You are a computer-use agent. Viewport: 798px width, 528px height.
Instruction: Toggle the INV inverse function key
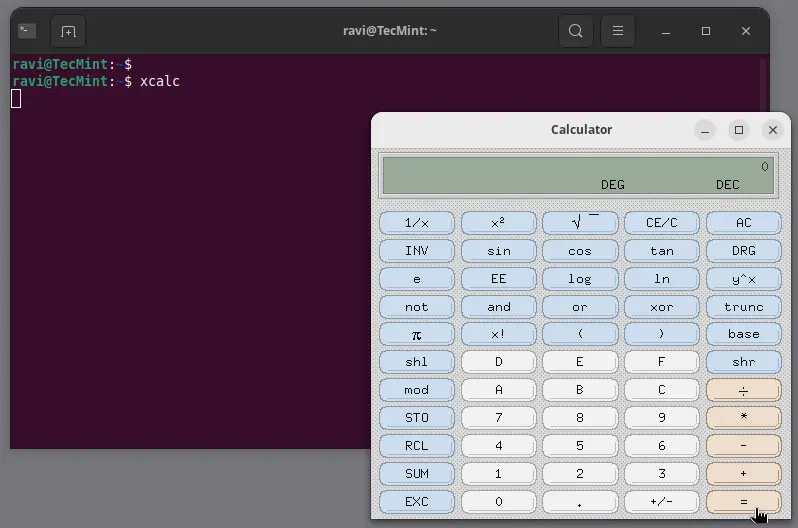[417, 251]
